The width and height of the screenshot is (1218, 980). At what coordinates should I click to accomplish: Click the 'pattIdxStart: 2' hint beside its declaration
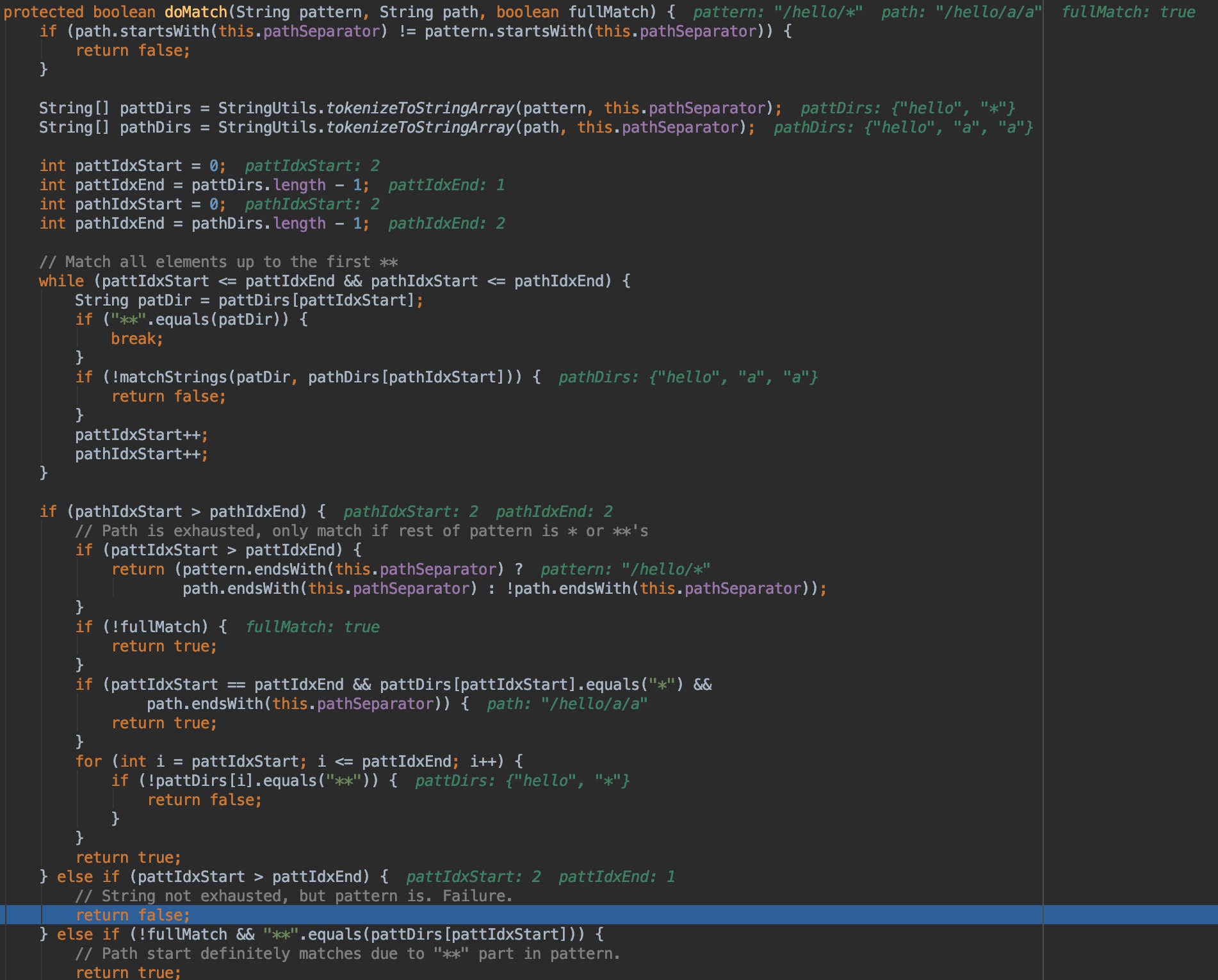pos(313,166)
